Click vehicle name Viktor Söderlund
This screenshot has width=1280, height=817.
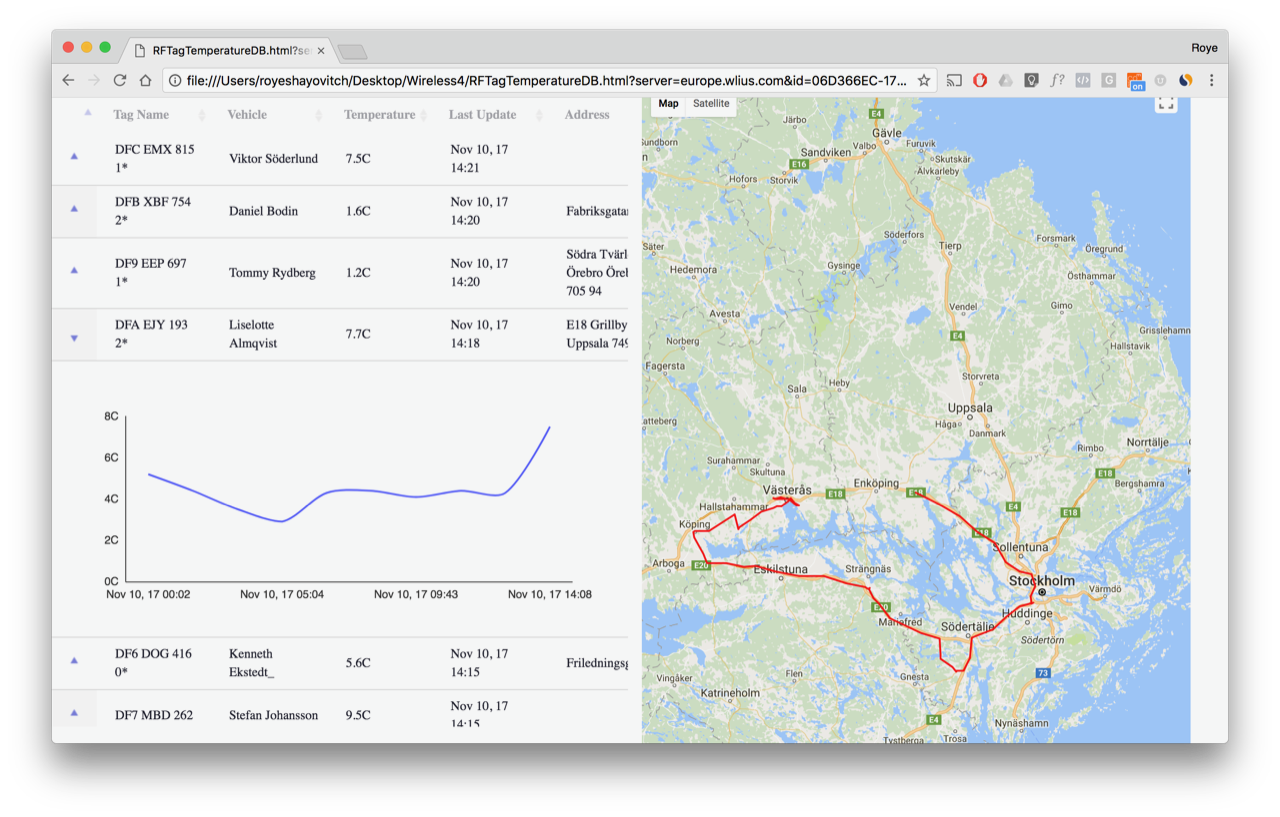click(274, 159)
